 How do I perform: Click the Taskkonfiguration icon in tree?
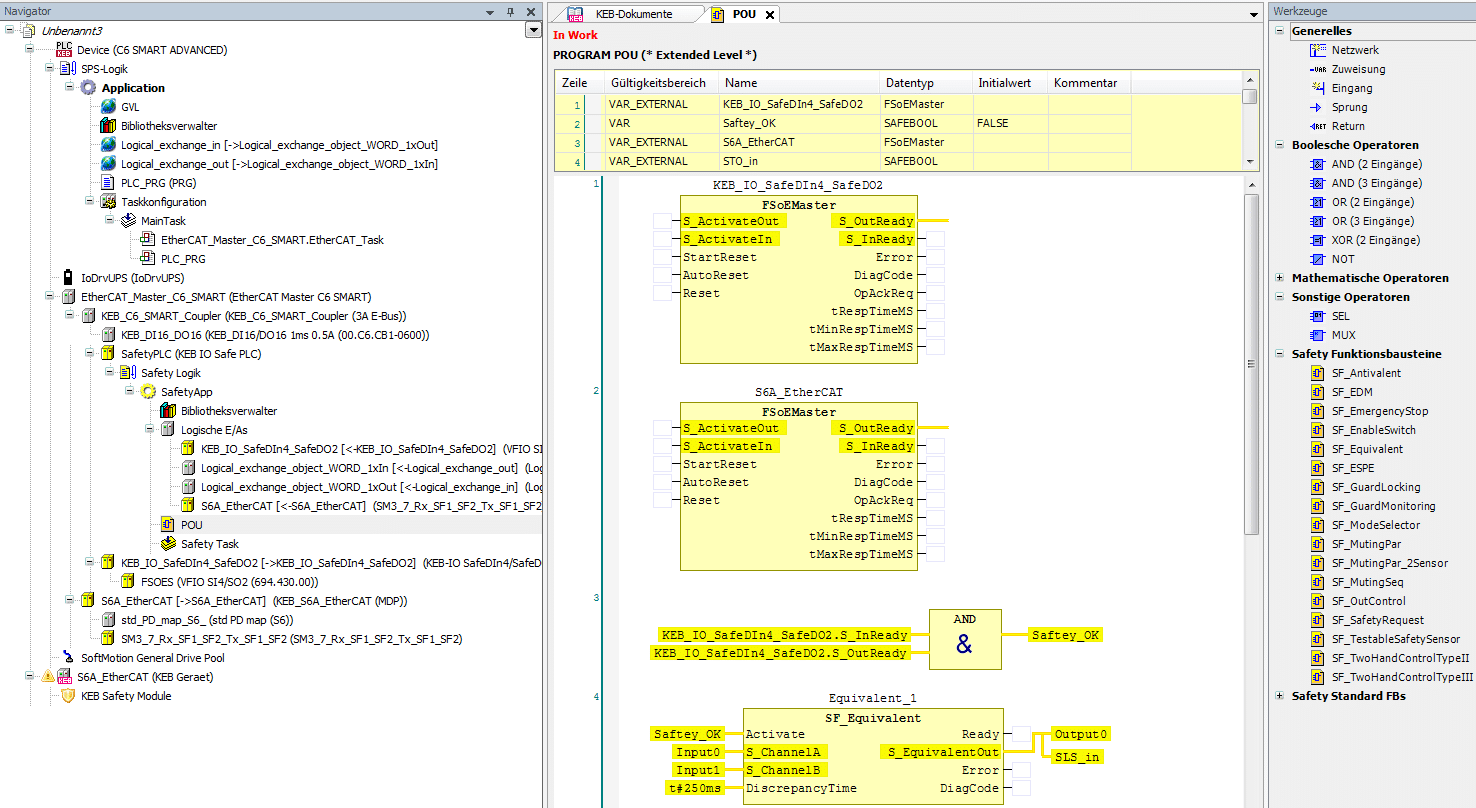click(108, 202)
